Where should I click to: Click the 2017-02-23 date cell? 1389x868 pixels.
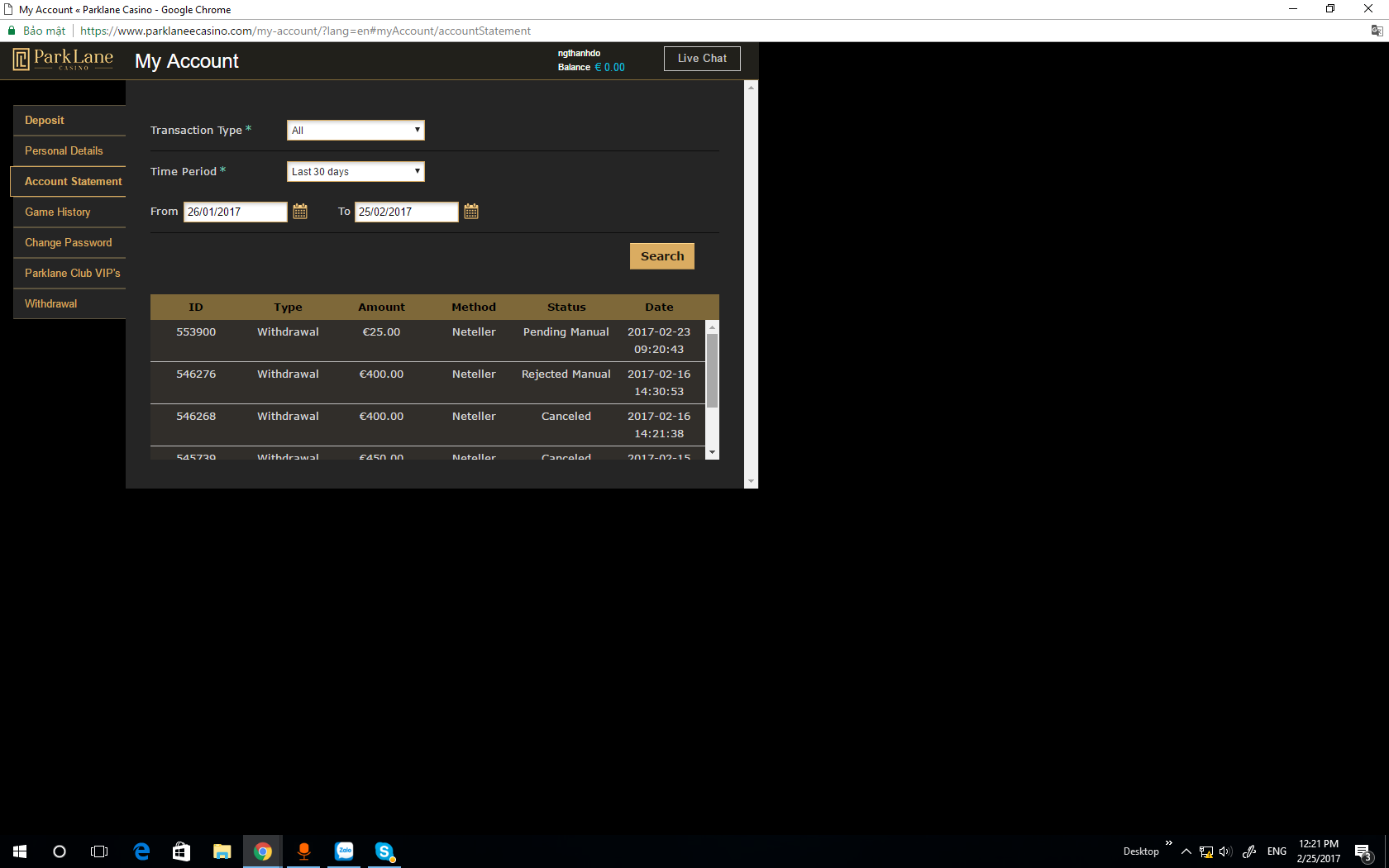tap(659, 341)
